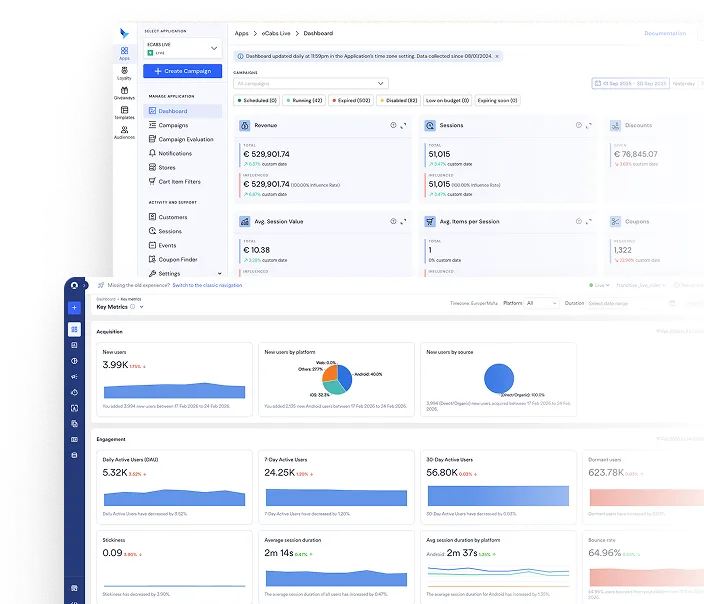Open the Key Metrics dropdown chevron
704x604 pixels.
pos(141,307)
